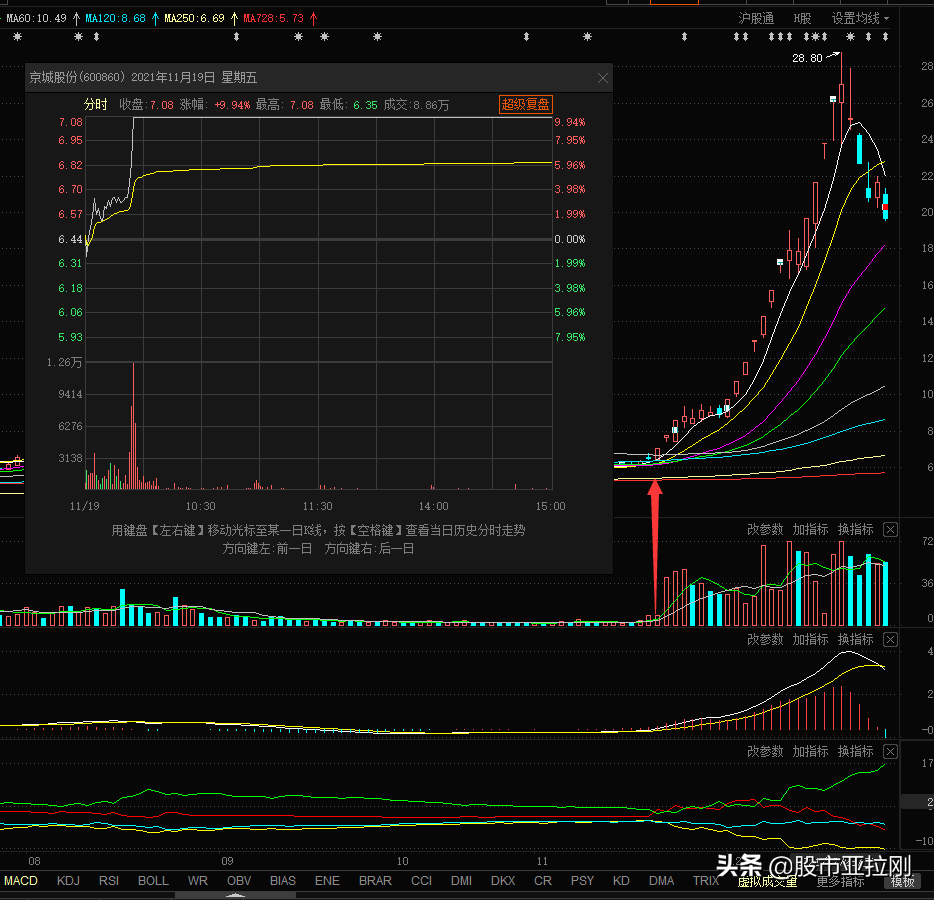The image size is (934, 900).
Task: Switch to the RSI indicator tab
Action: 108,881
